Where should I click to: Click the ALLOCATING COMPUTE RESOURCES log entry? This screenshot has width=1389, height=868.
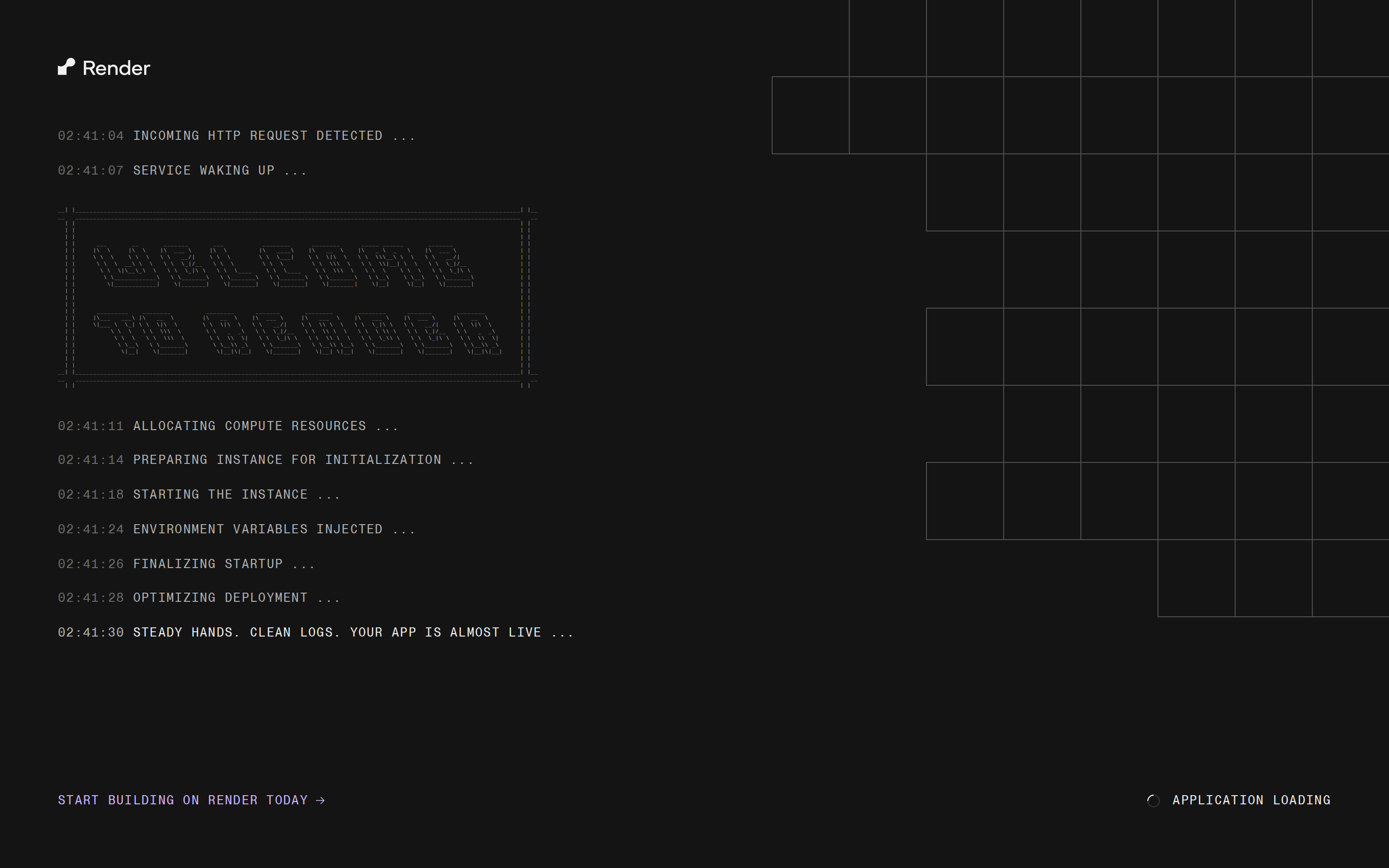click(x=228, y=425)
